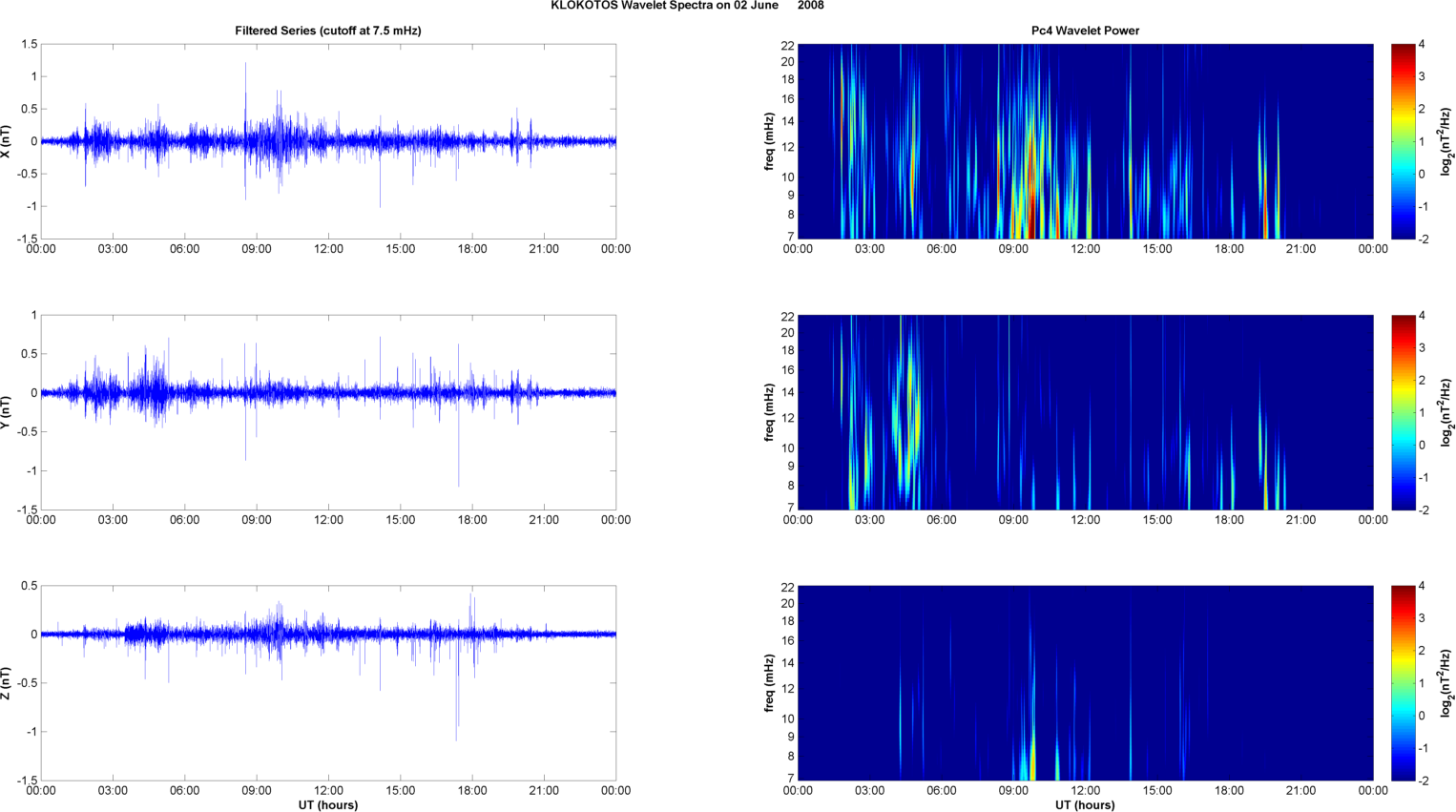Image resolution: width=1456 pixels, height=812 pixels.
Task: Click "9" frequency tick on bottom spectrogram
Action: (791, 737)
